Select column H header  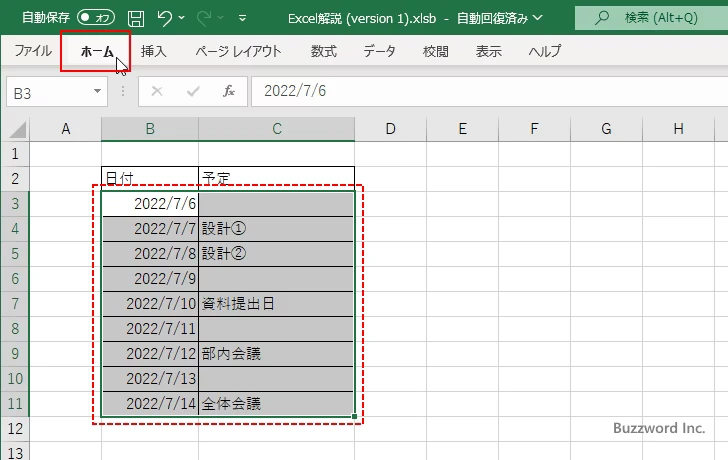click(678, 129)
